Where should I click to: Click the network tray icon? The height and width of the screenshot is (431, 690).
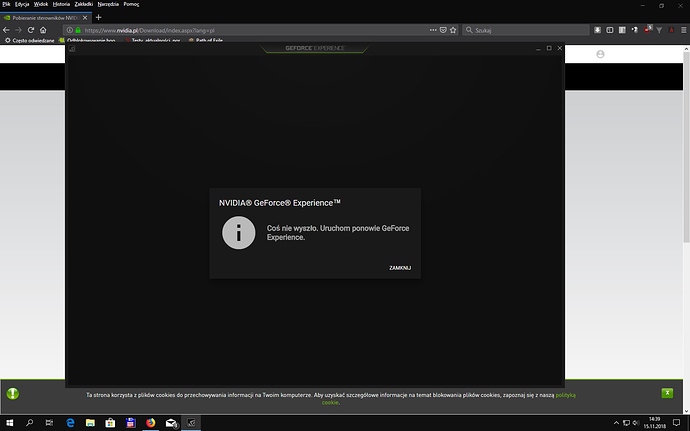point(626,423)
